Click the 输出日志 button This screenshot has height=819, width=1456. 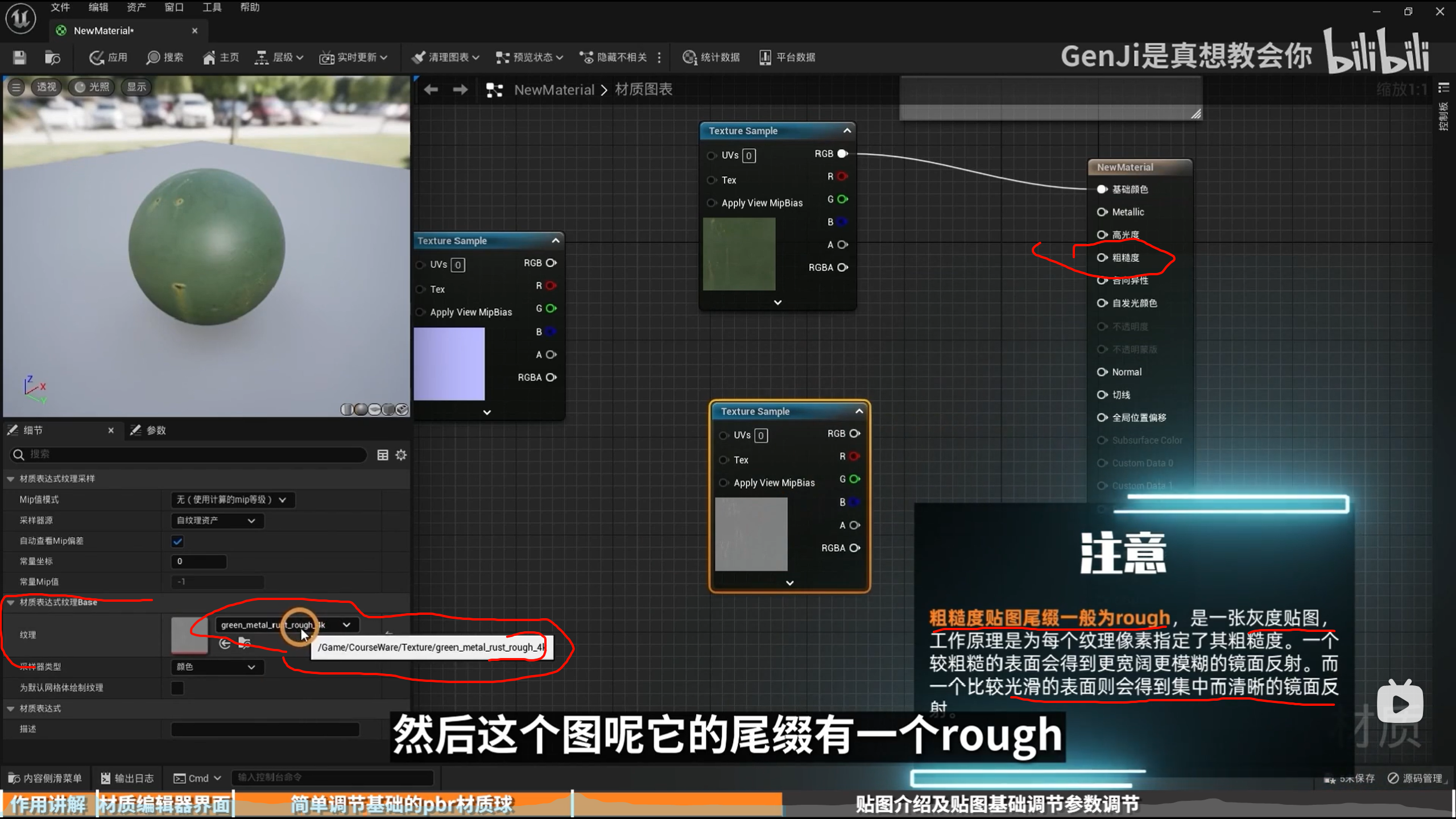click(x=127, y=779)
